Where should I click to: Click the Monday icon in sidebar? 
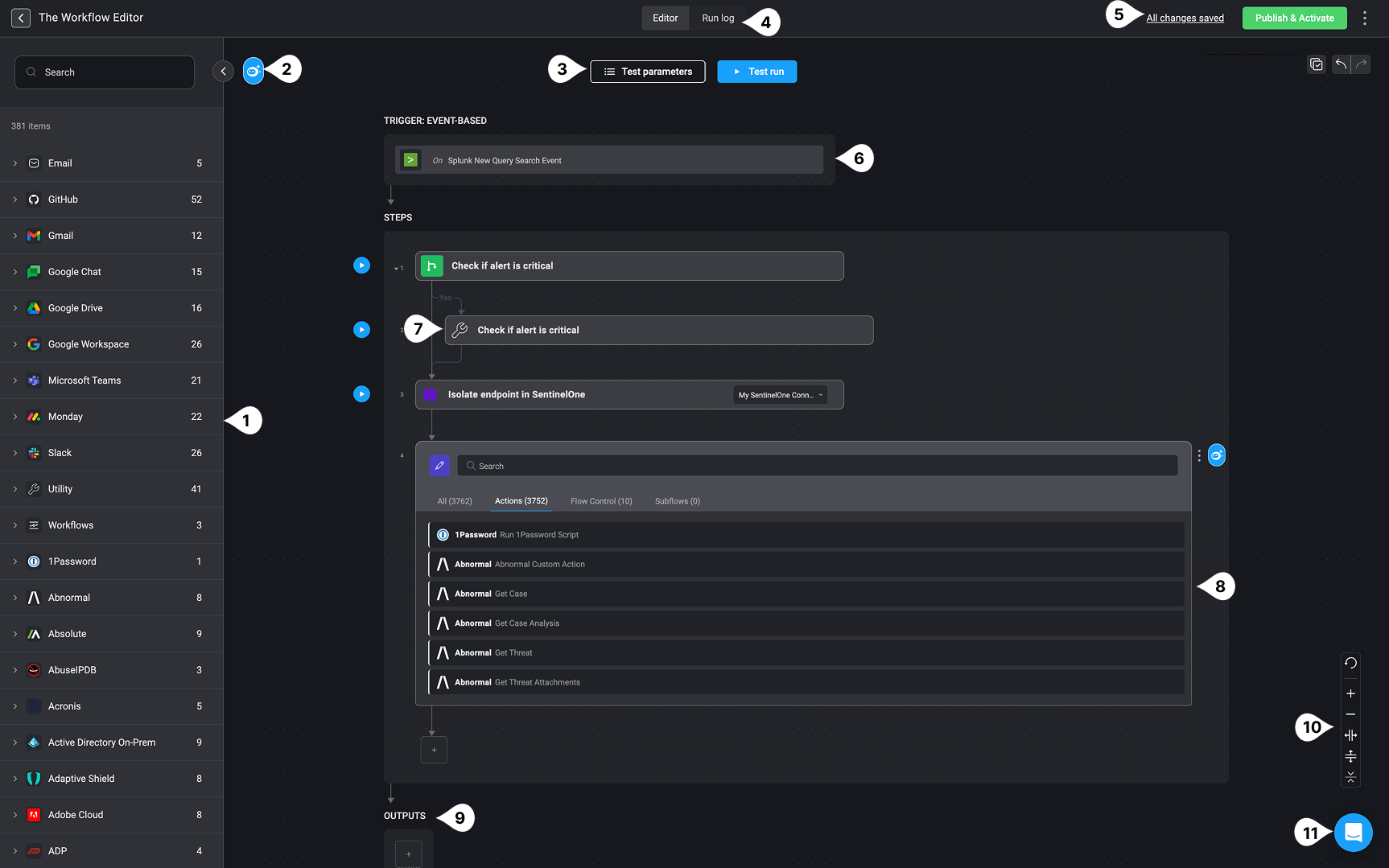point(34,417)
